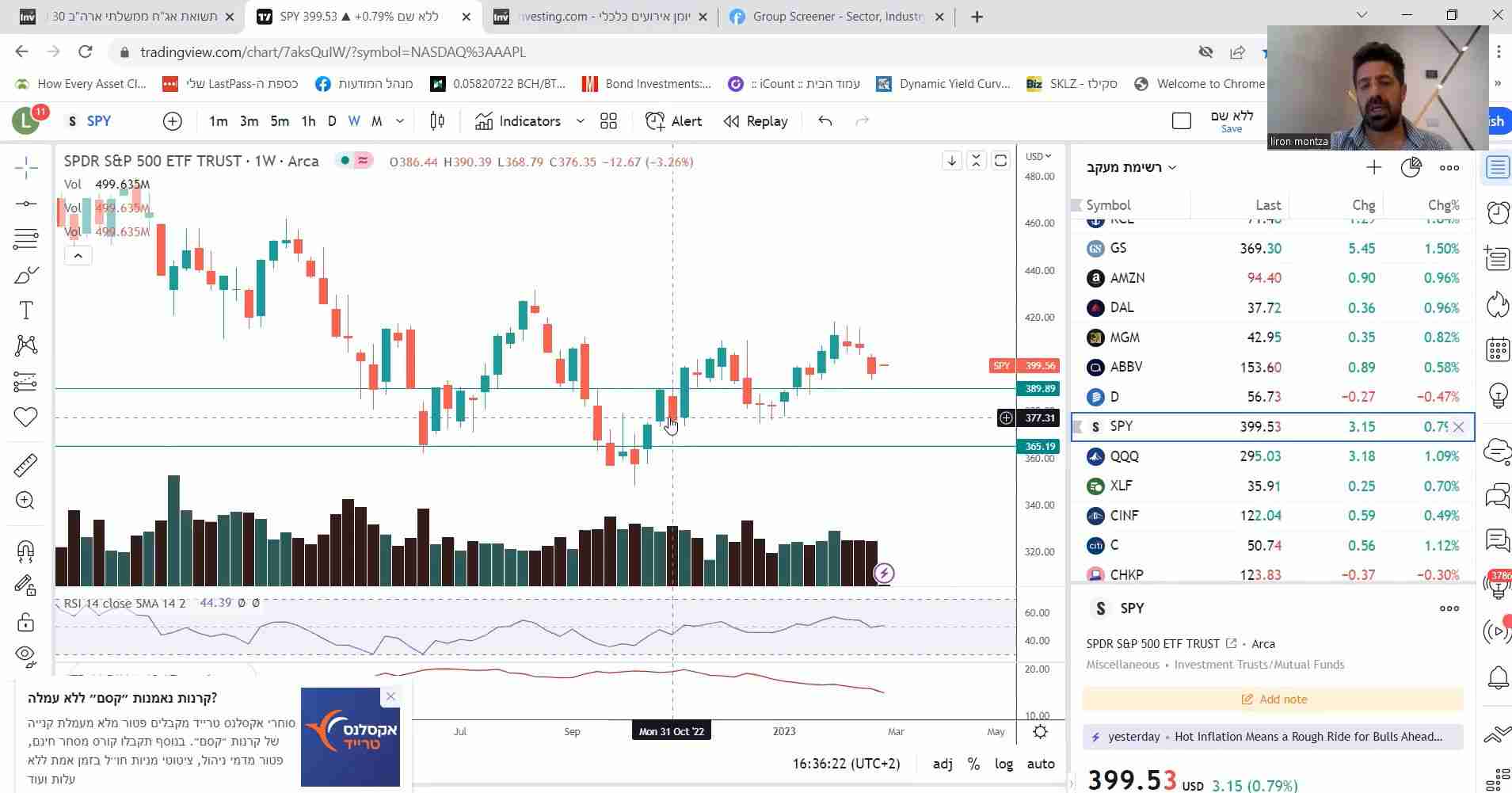This screenshot has width=1512, height=793.
Task: Open the Bond Investments bookmark
Action: (646, 84)
